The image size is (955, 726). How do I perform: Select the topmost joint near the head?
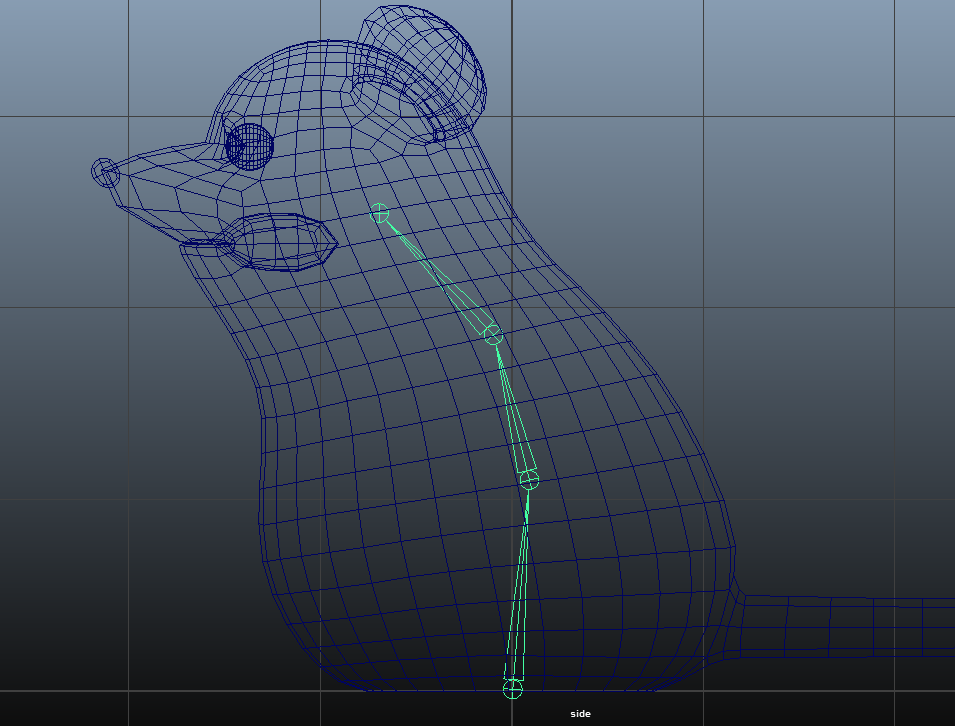[379, 213]
